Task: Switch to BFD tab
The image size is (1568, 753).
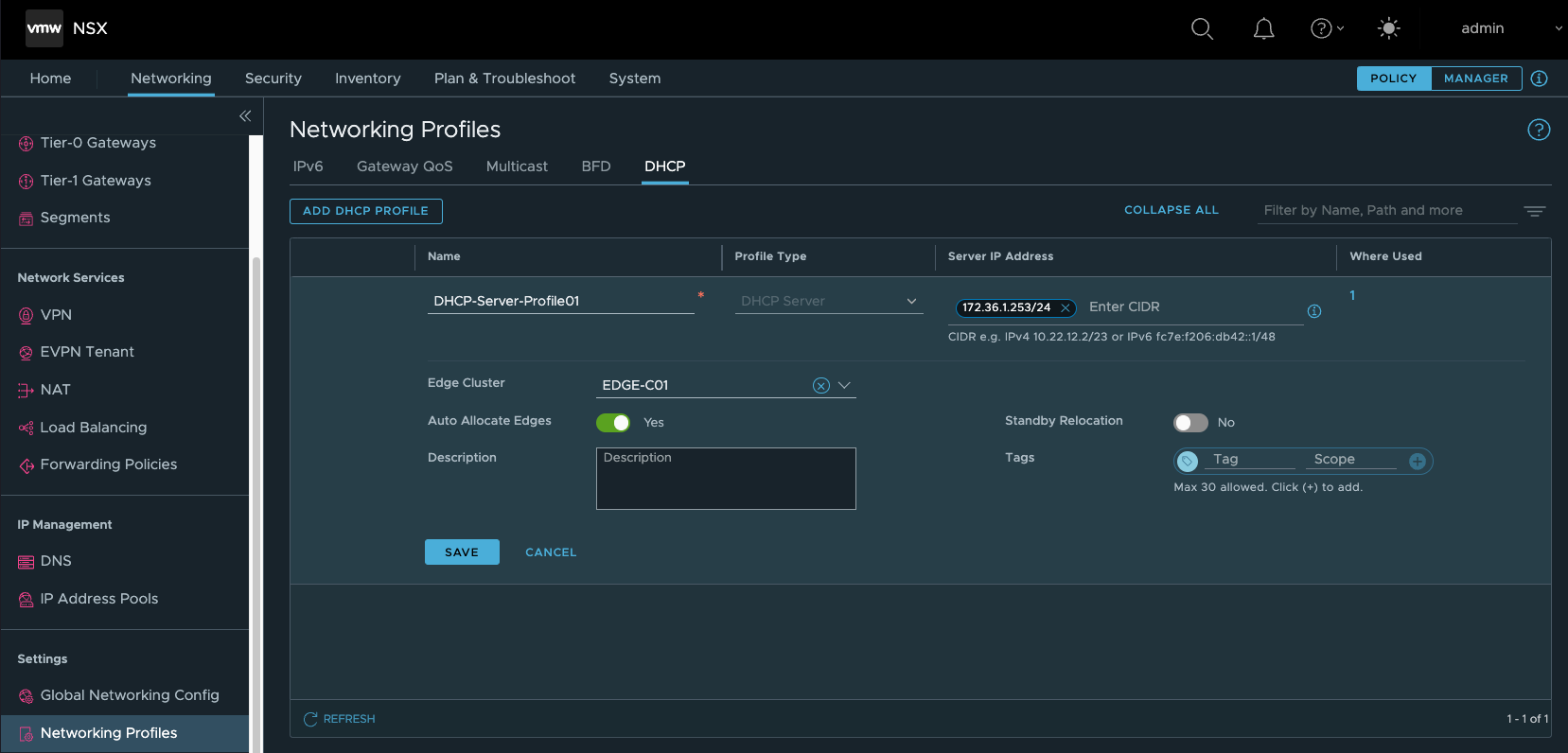Action: point(596,166)
